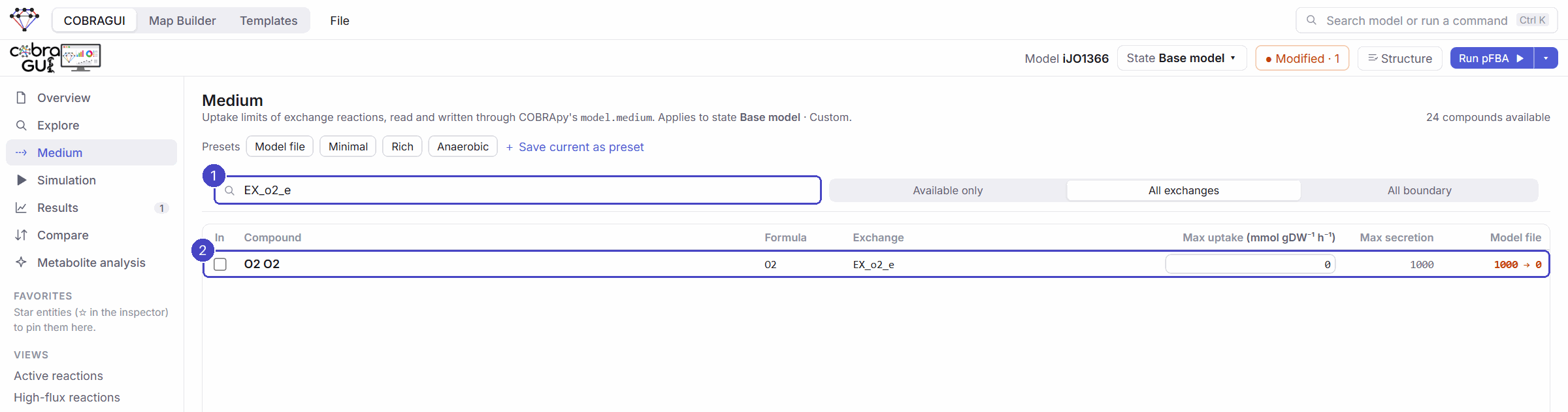The height and width of the screenshot is (412, 1568).
Task: Click the Explore magnifier icon
Action: tap(21, 125)
